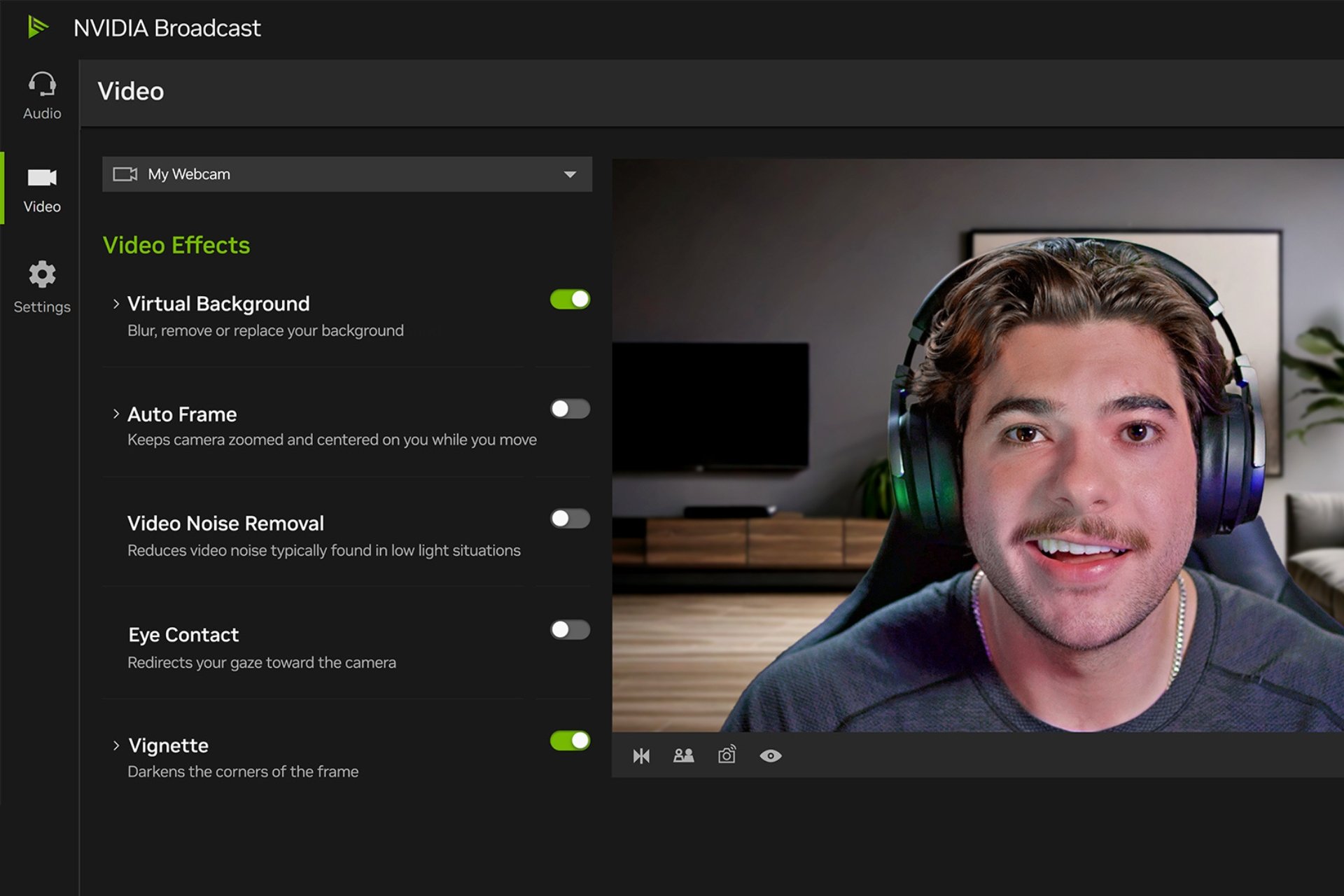Take a snapshot with the camera icon
This screenshot has width=1344, height=896.
point(727,755)
